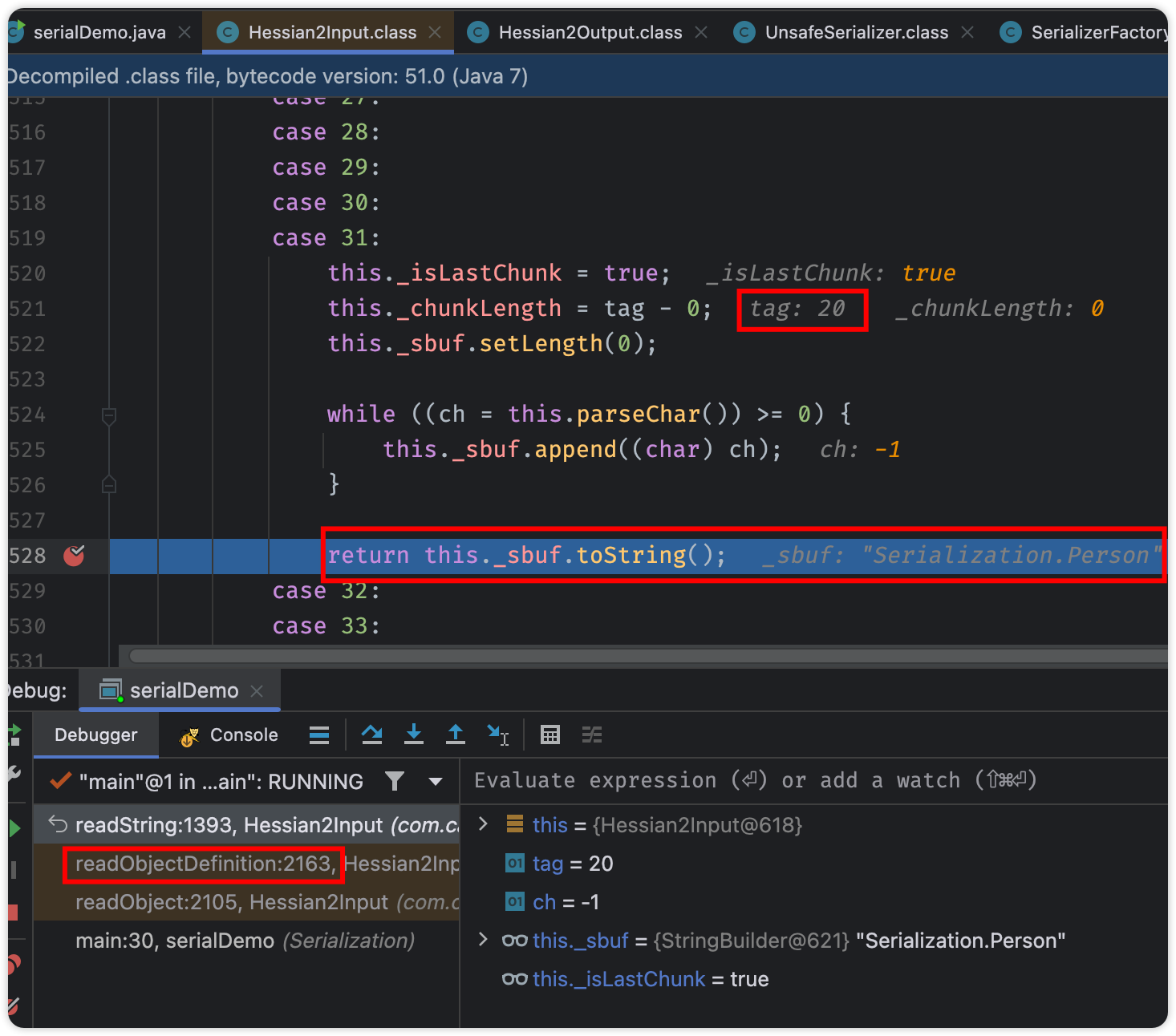This screenshot has width=1176, height=1036.
Task: Click the fold marker on line 524
Action: coord(109,415)
